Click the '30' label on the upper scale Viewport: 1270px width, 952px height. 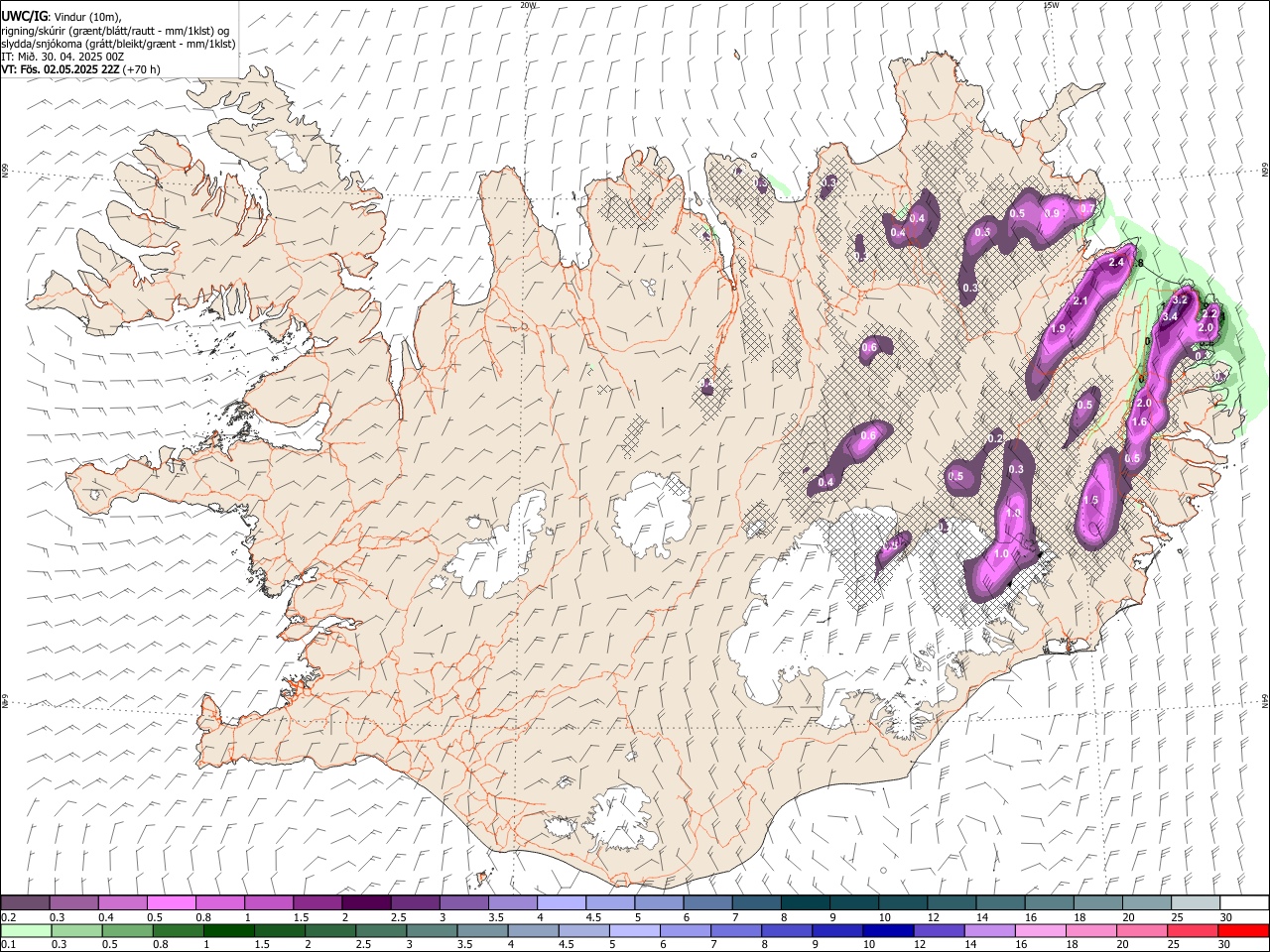pyautogui.click(x=1225, y=917)
